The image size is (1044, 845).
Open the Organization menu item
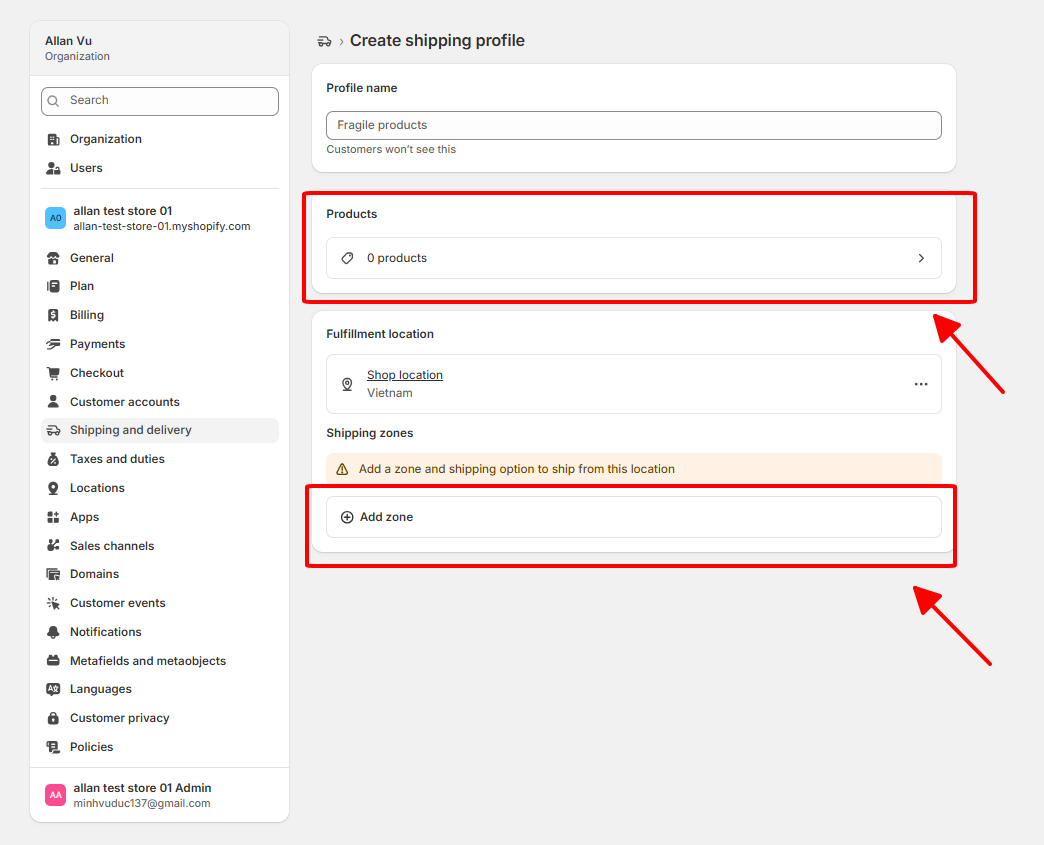[x=160, y=139]
